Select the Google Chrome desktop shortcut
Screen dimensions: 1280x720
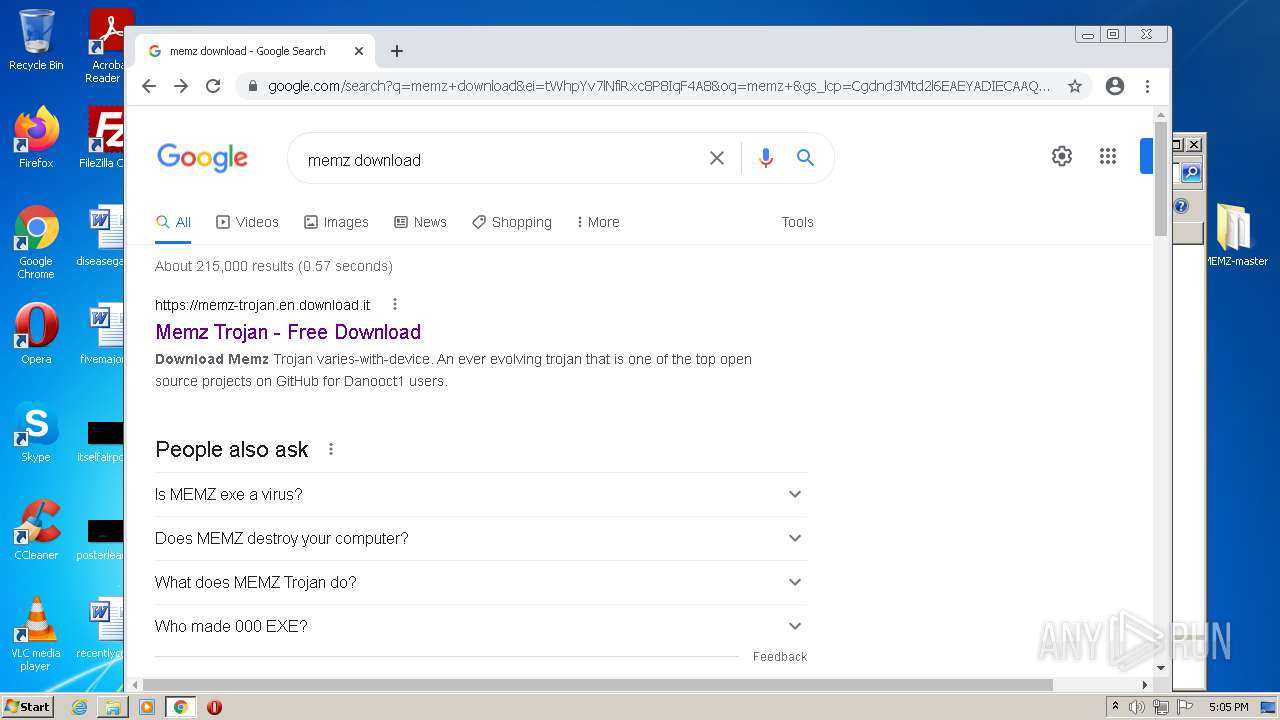tap(36, 243)
